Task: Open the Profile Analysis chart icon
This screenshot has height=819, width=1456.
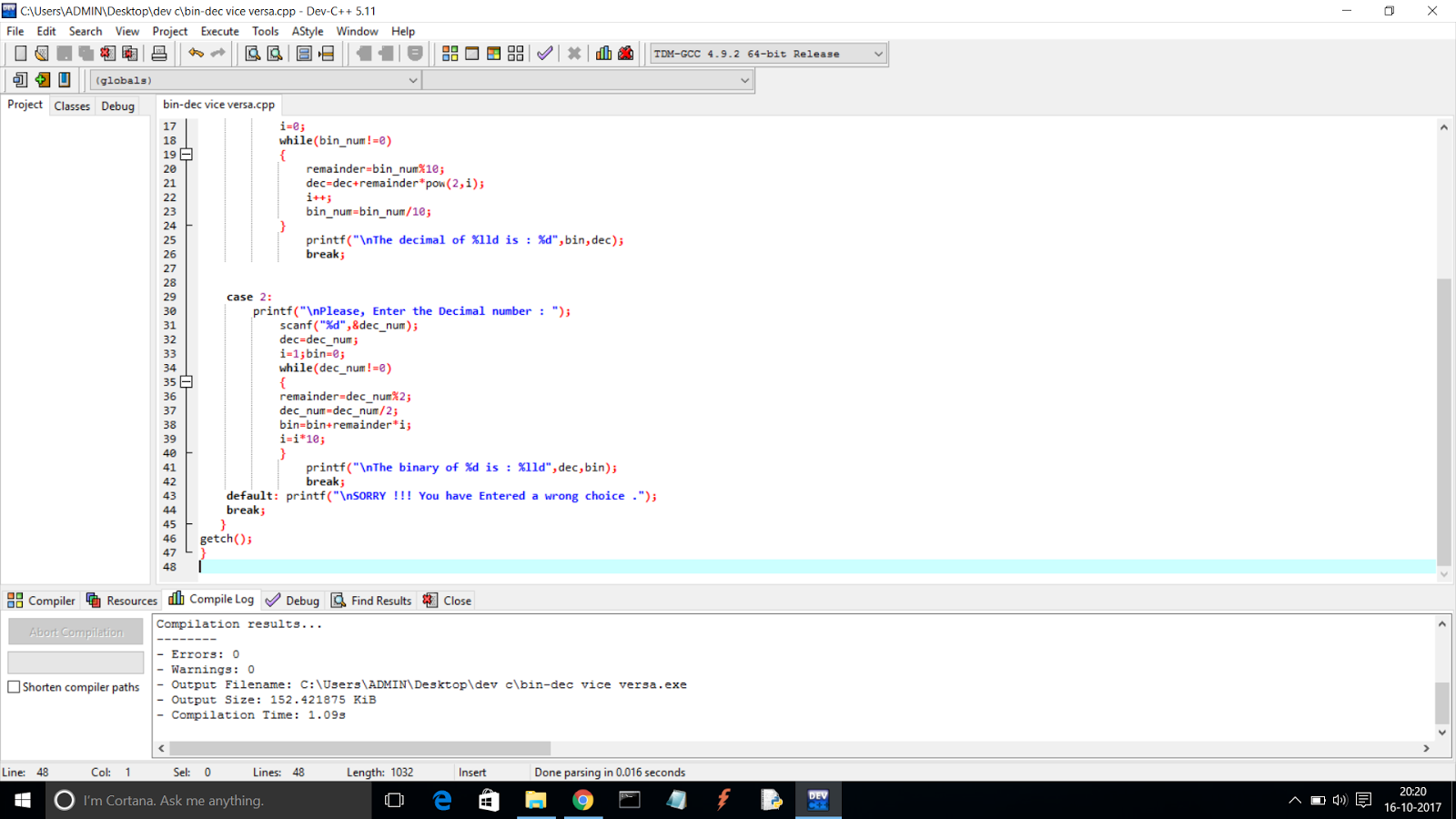Action: click(x=603, y=53)
